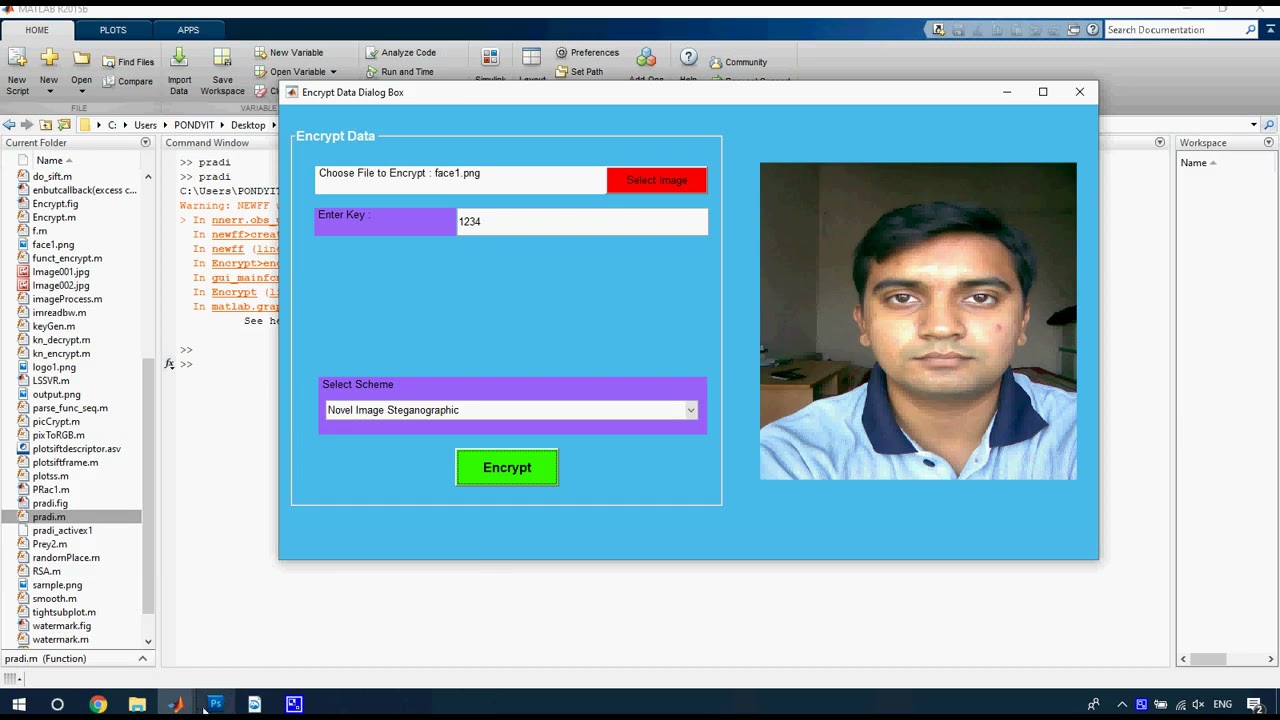The image size is (1280, 720).
Task: Click the browse for folder icon
Action: [x=65, y=125]
